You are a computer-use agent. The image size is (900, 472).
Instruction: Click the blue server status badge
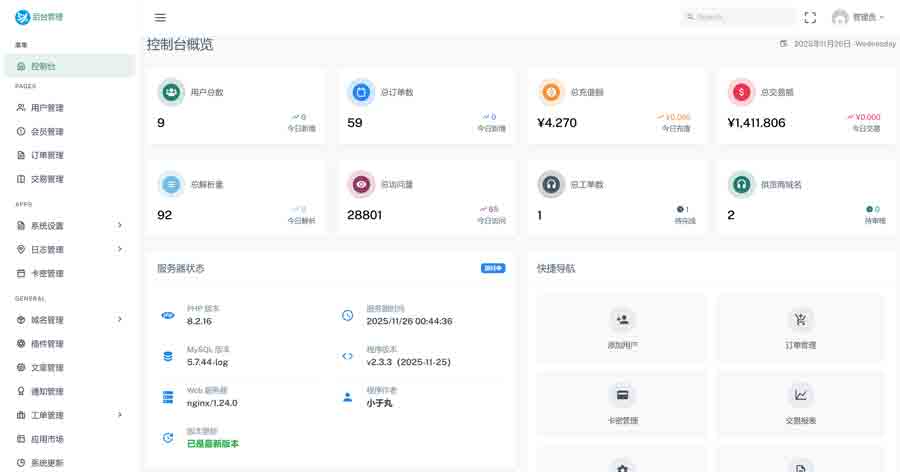(493, 268)
